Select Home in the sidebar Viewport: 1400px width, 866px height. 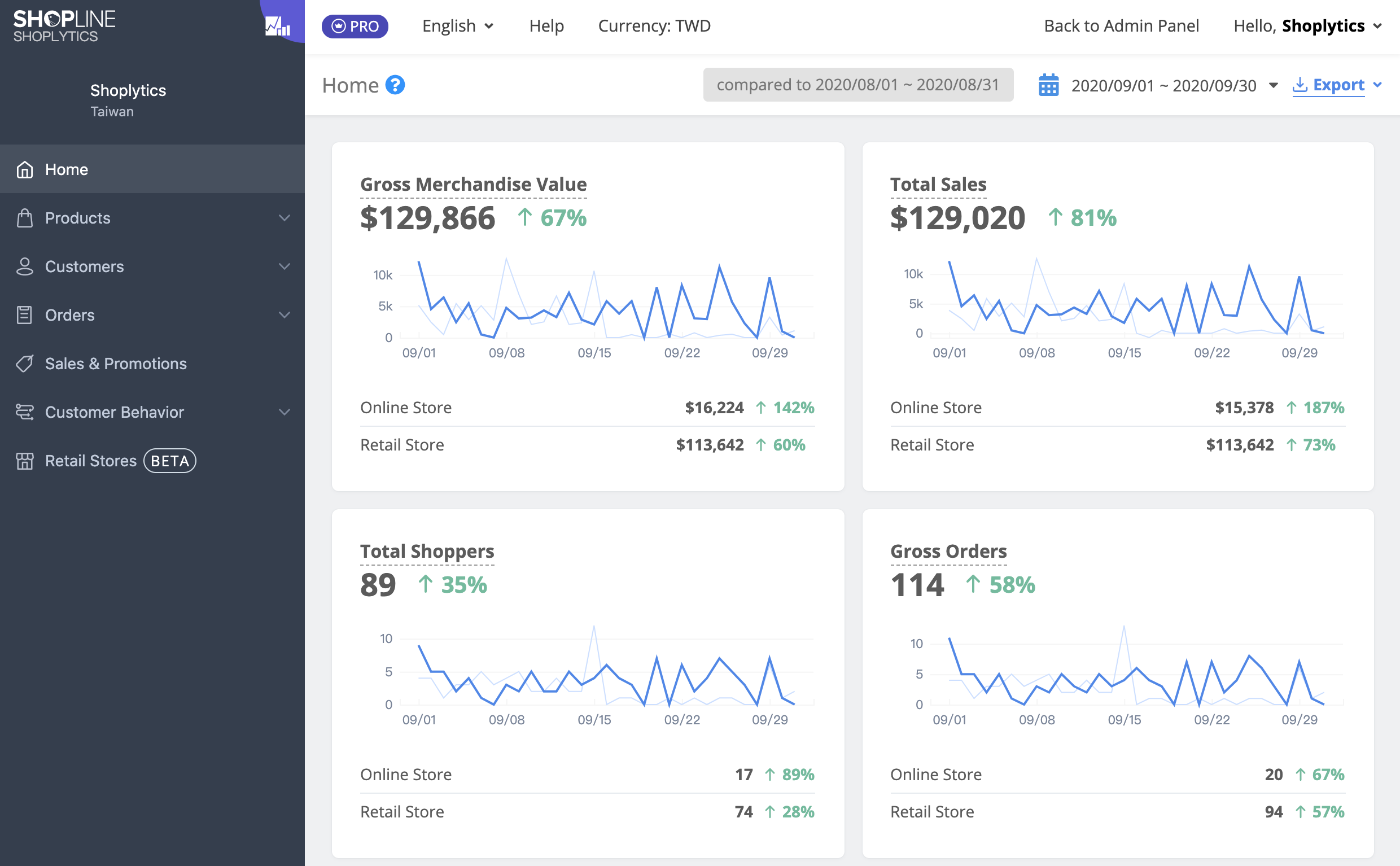(67, 169)
